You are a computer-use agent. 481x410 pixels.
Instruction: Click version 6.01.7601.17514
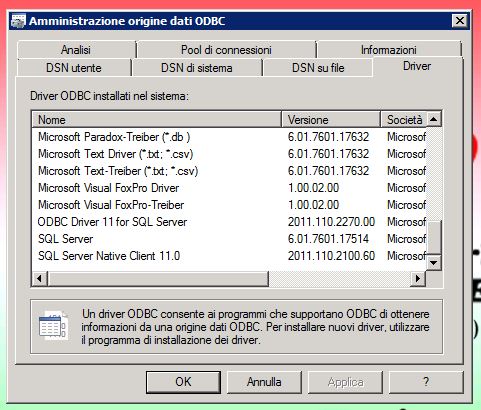coord(328,239)
